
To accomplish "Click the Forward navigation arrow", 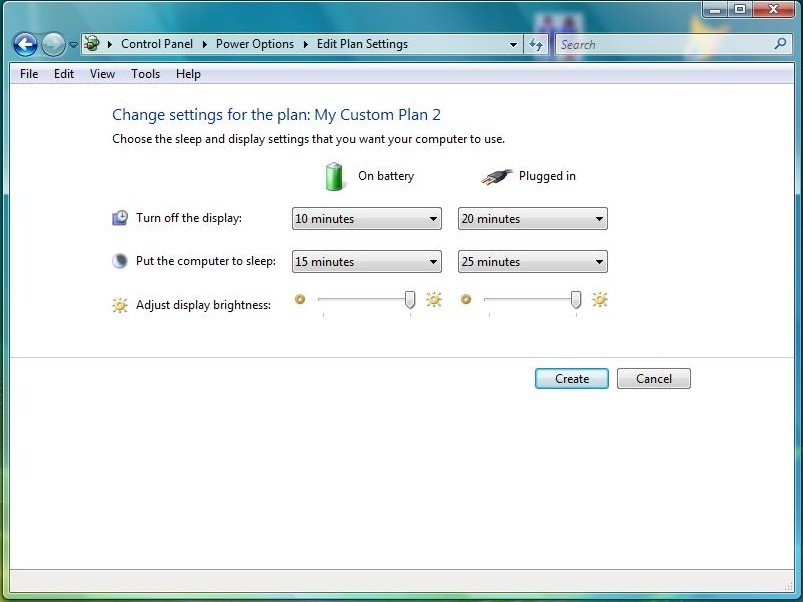I will tap(53, 45).
